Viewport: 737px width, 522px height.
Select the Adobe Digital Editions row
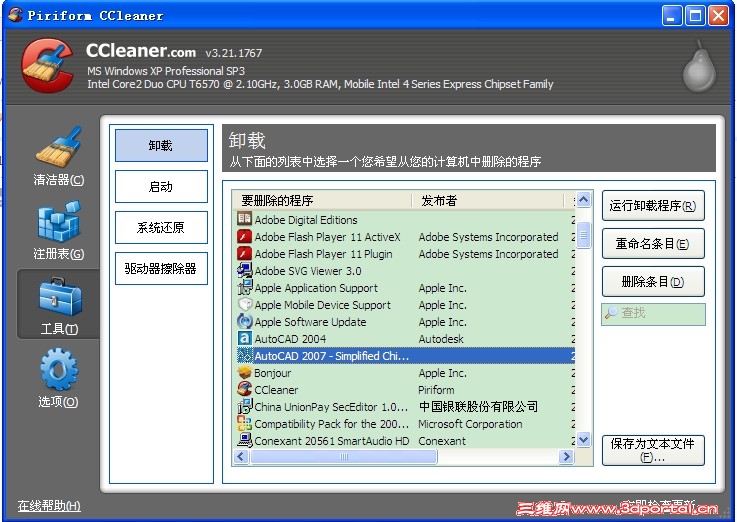[404, 219]
